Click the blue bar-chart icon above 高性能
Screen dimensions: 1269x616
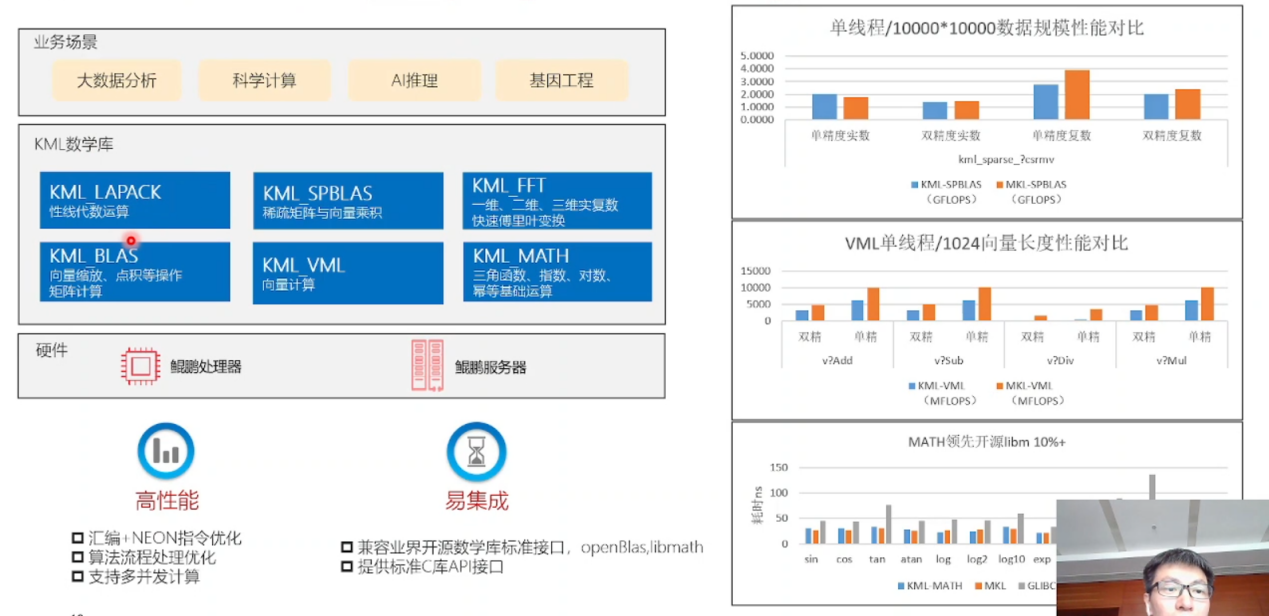point(166,451)
